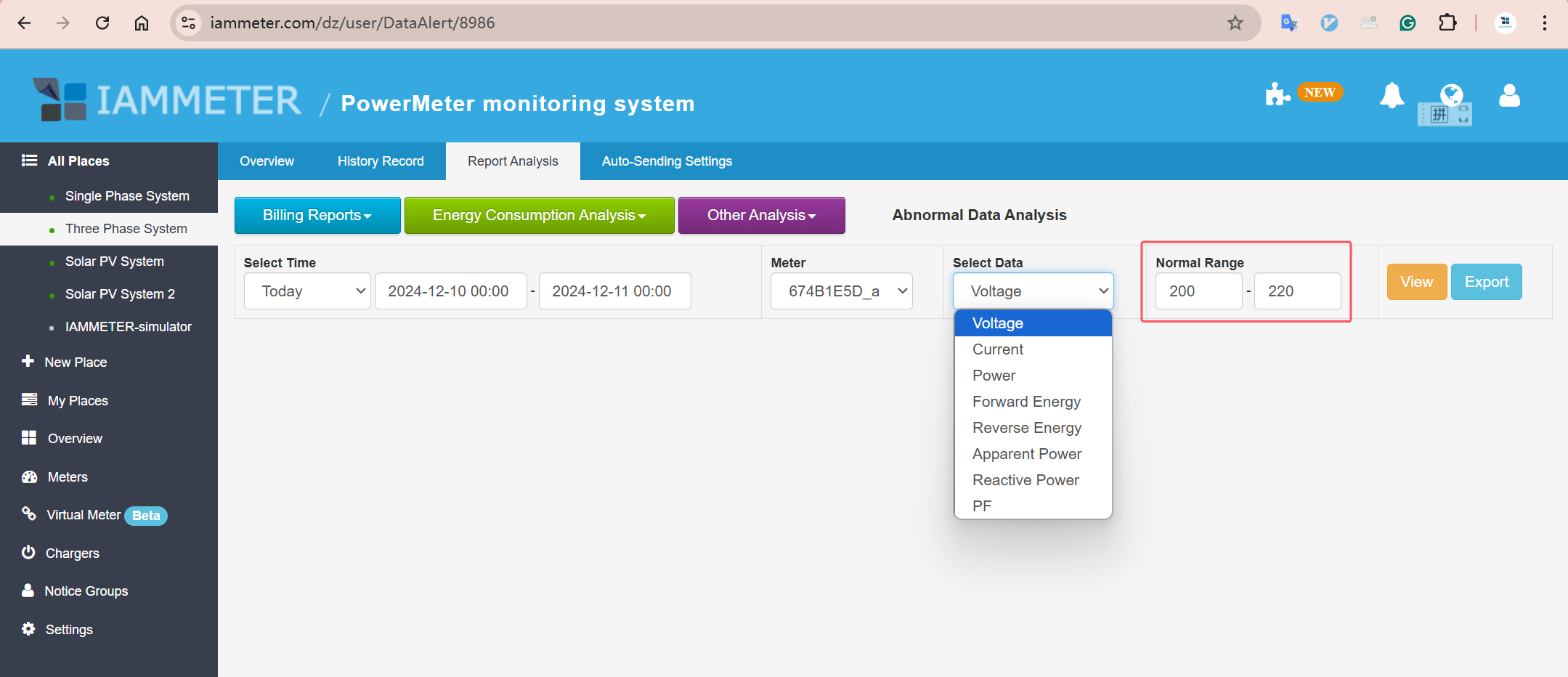Screen dimensions: 1568x677
Task: Choose Reverse Energy option
Action: click(x=1033, y=428)
